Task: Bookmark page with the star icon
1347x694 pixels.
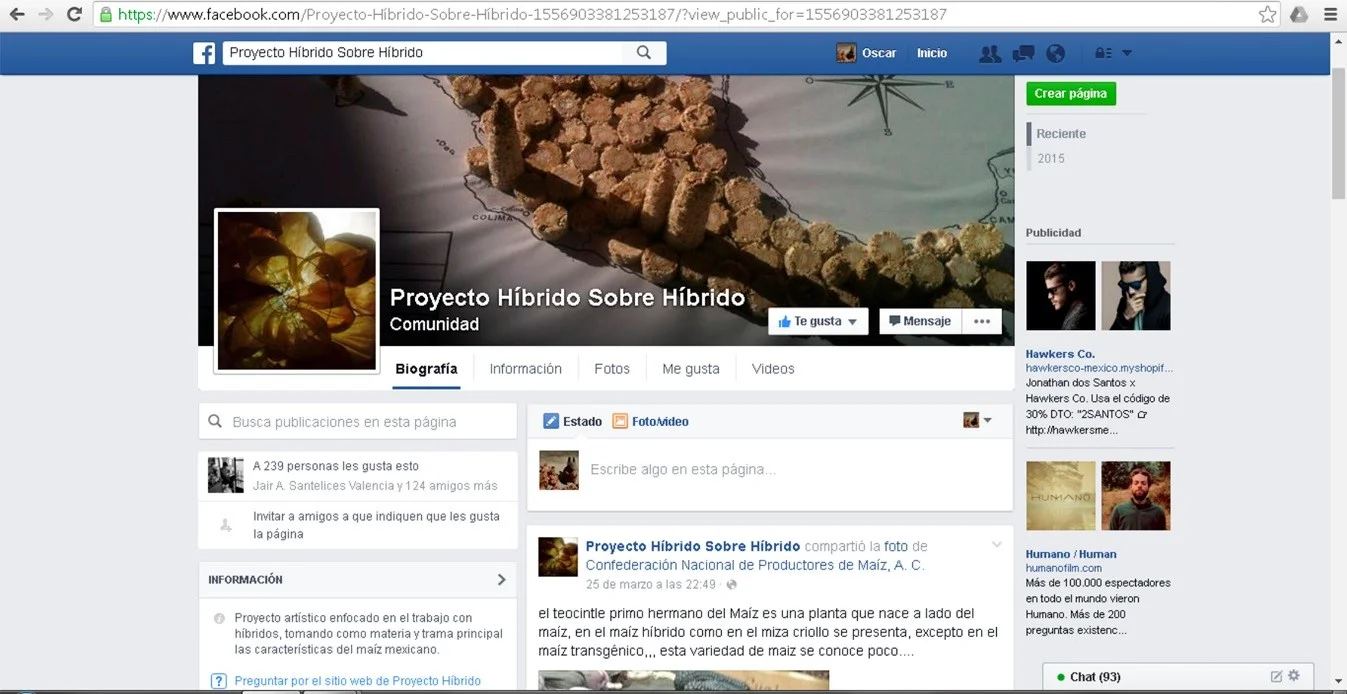Action: [1267, 14]
